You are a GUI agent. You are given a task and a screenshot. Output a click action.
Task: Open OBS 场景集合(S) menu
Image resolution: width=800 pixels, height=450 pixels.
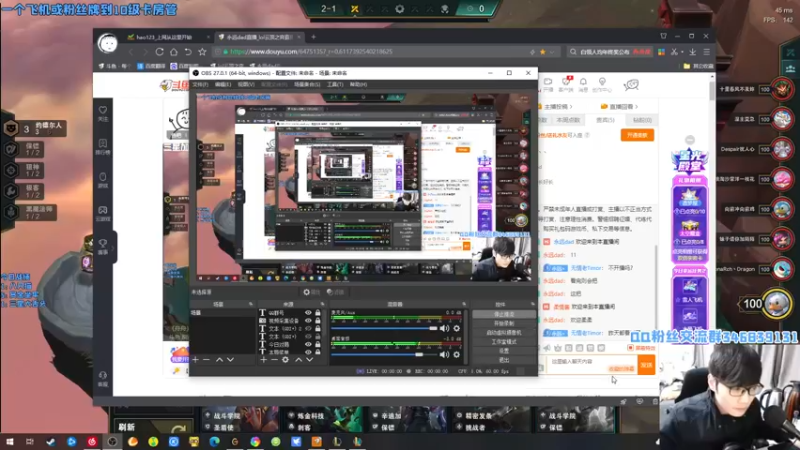tap(307, 85)
